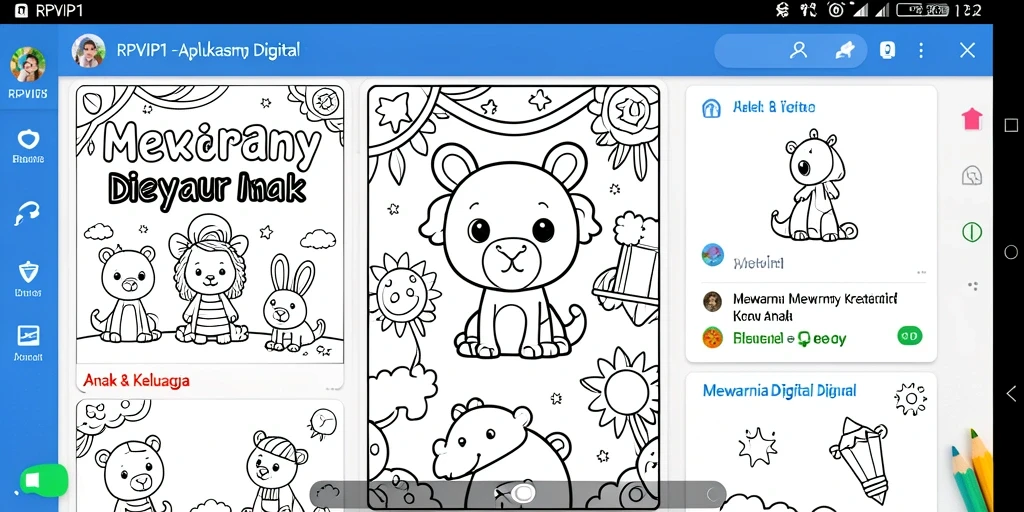Open the colorful round avatar under the dinosaur
This screenshot has height=512, width=1024.
click(712, 255)
